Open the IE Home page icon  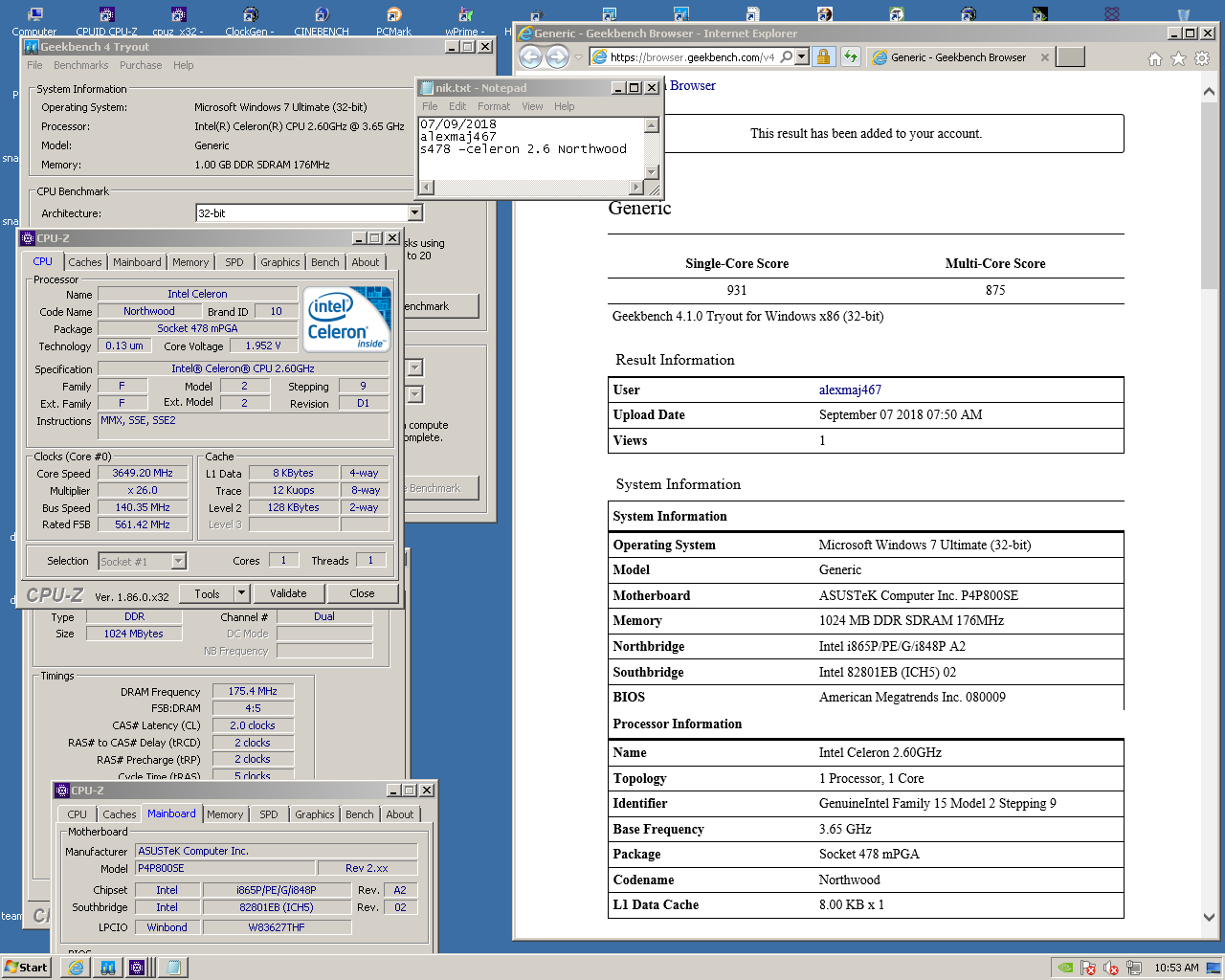point(1155,58)
